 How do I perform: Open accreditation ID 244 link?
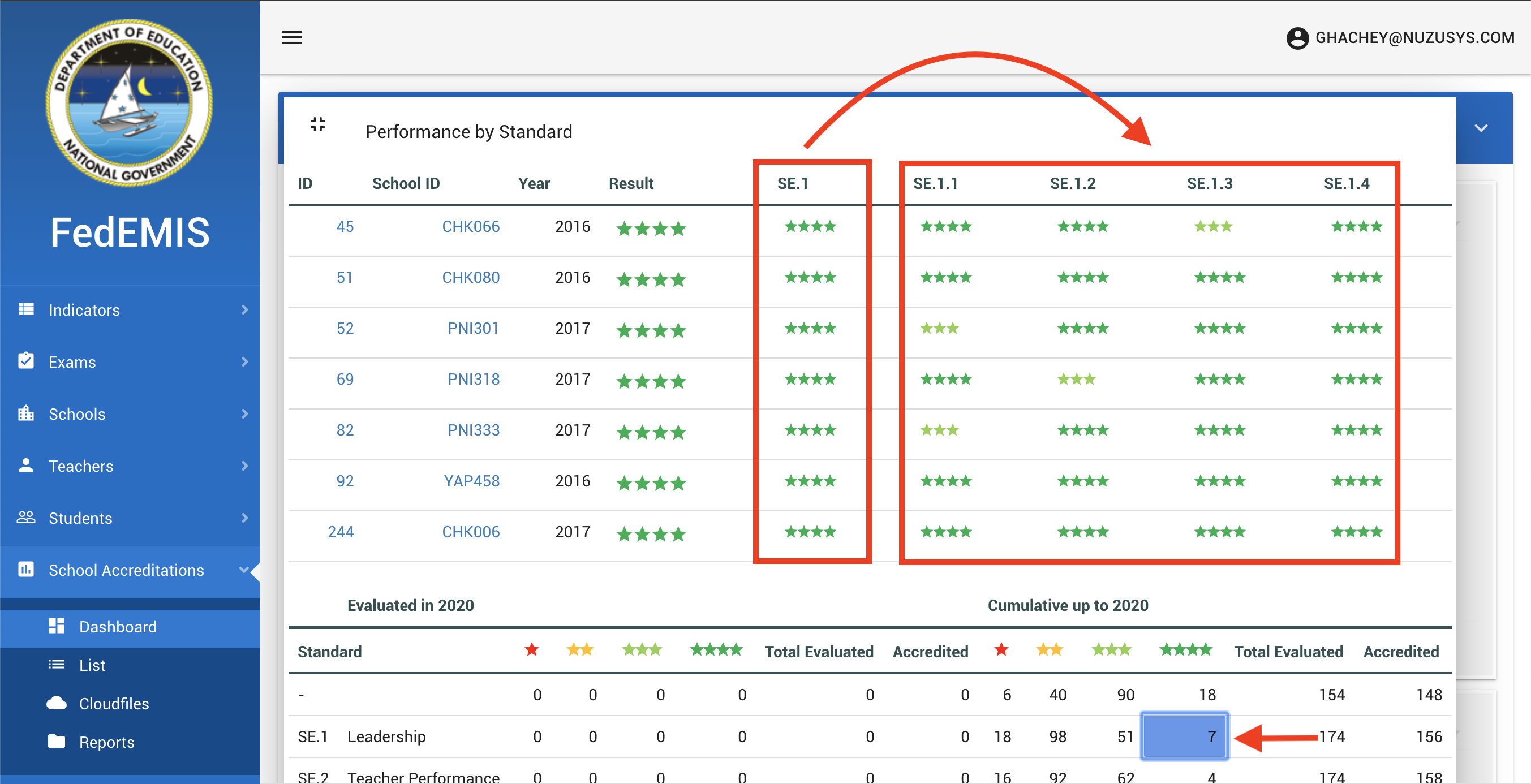[x=341, y=531]
